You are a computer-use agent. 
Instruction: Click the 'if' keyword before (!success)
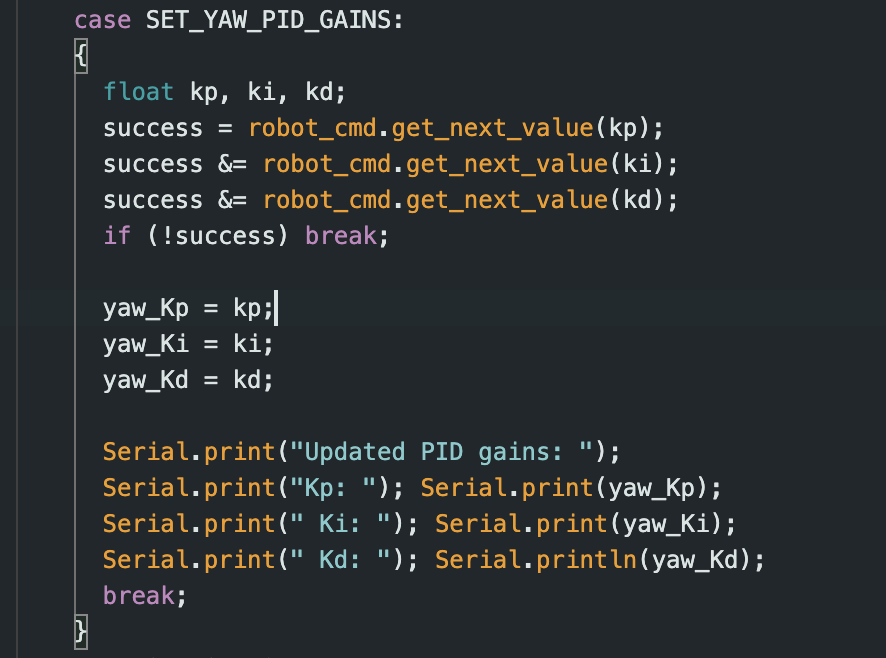point(117,237)
